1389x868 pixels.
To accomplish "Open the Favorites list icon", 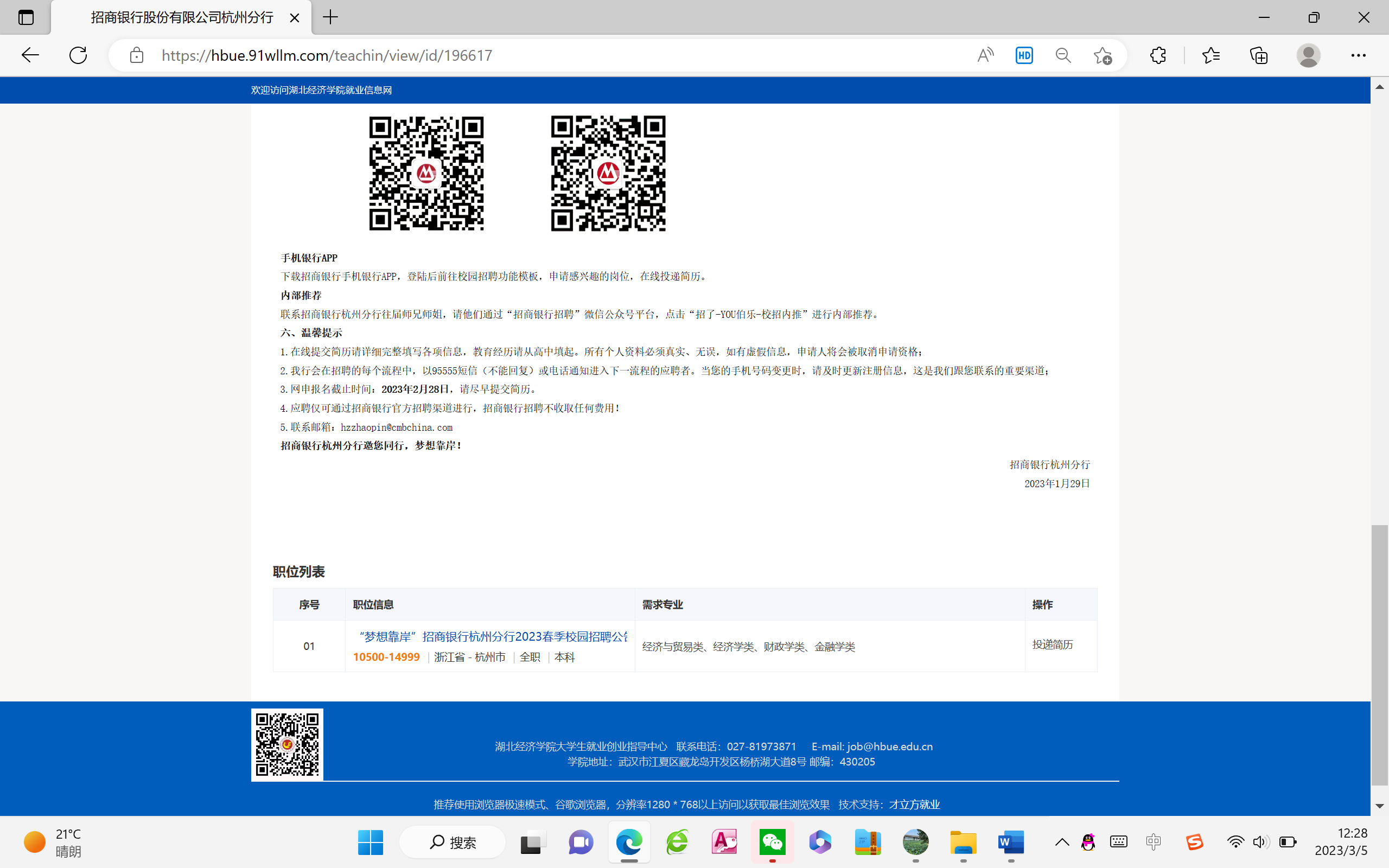I will (1210, 55).
